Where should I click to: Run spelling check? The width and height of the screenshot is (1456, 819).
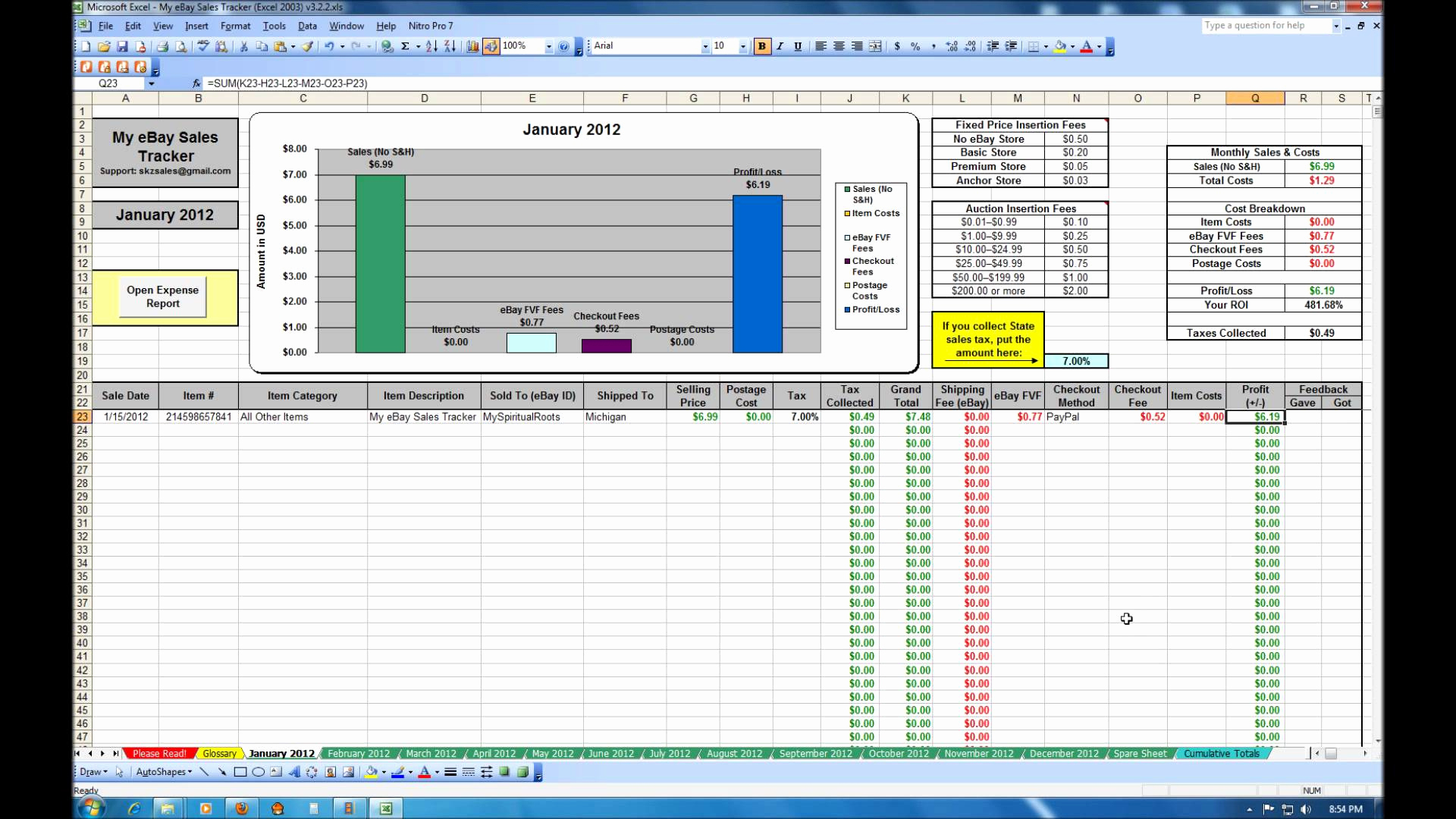(x=203, y=46)
